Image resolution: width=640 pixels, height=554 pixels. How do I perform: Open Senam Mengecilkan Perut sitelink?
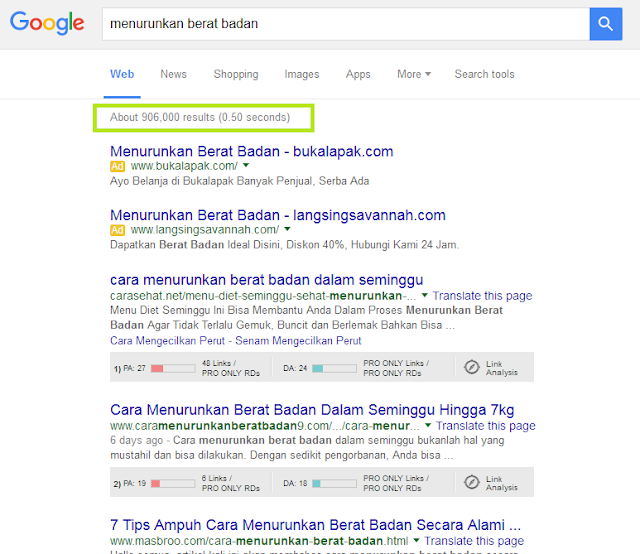coord(298,340)
